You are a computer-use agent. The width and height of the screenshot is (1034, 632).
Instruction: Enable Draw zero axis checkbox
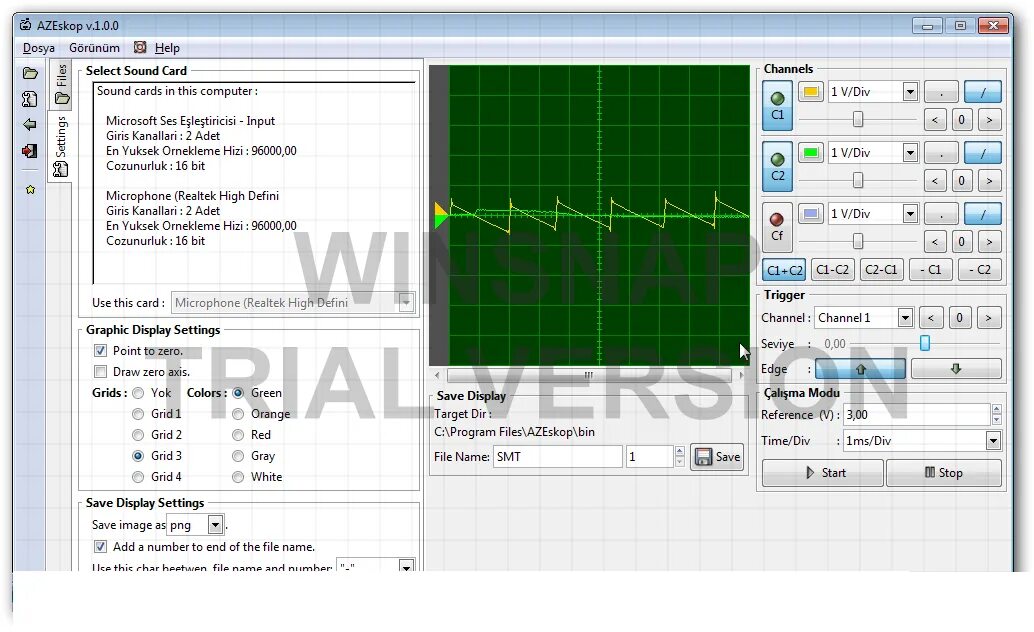[100, 371]
